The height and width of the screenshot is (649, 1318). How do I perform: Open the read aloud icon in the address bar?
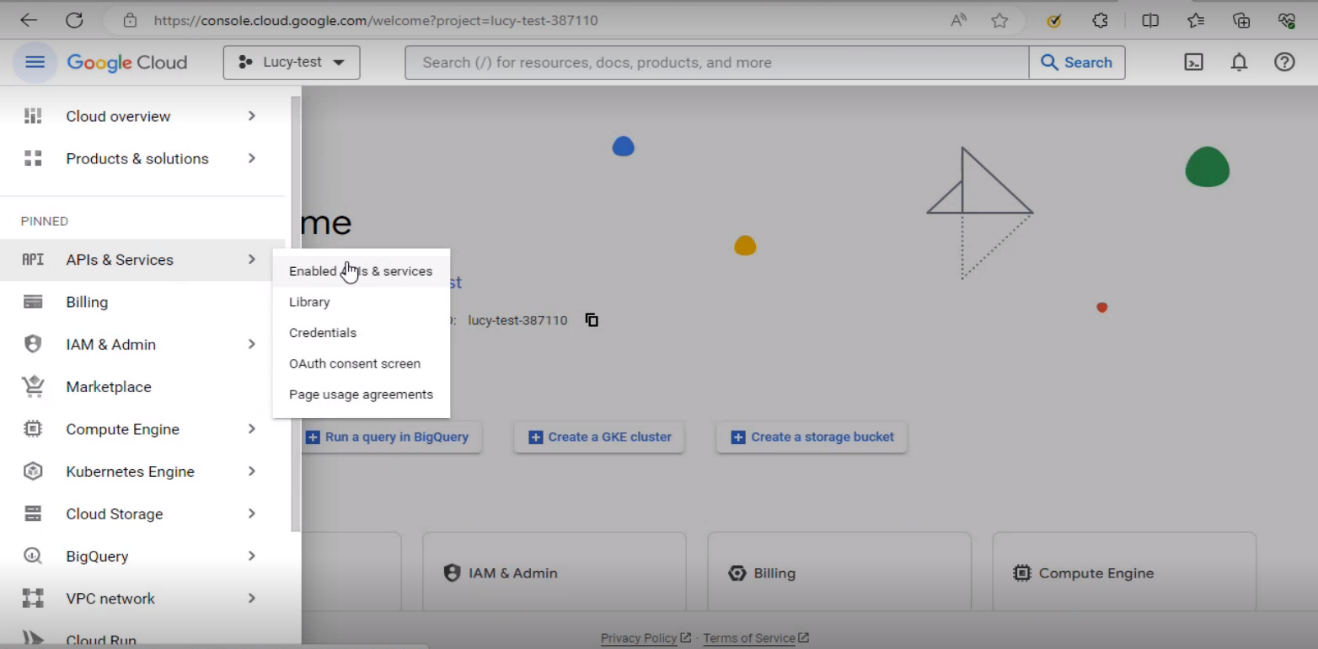(x=958, y=20)
